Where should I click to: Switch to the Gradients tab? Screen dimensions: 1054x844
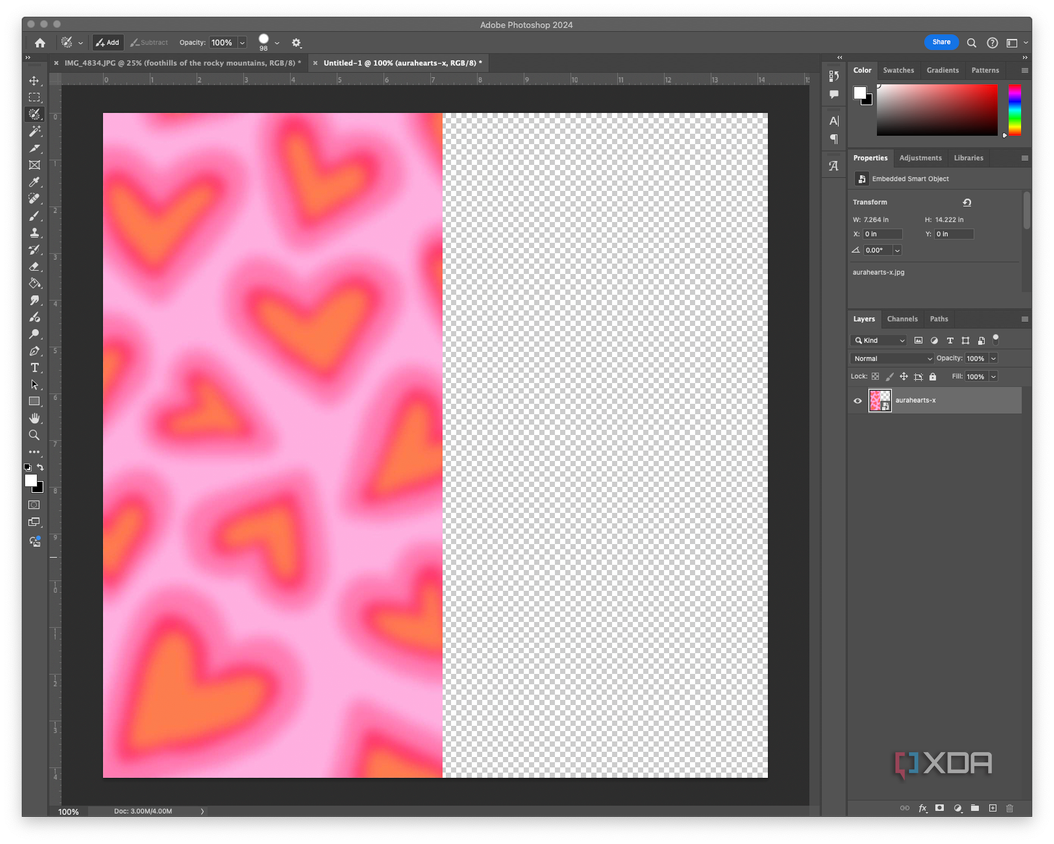click(x=942, y=70)
